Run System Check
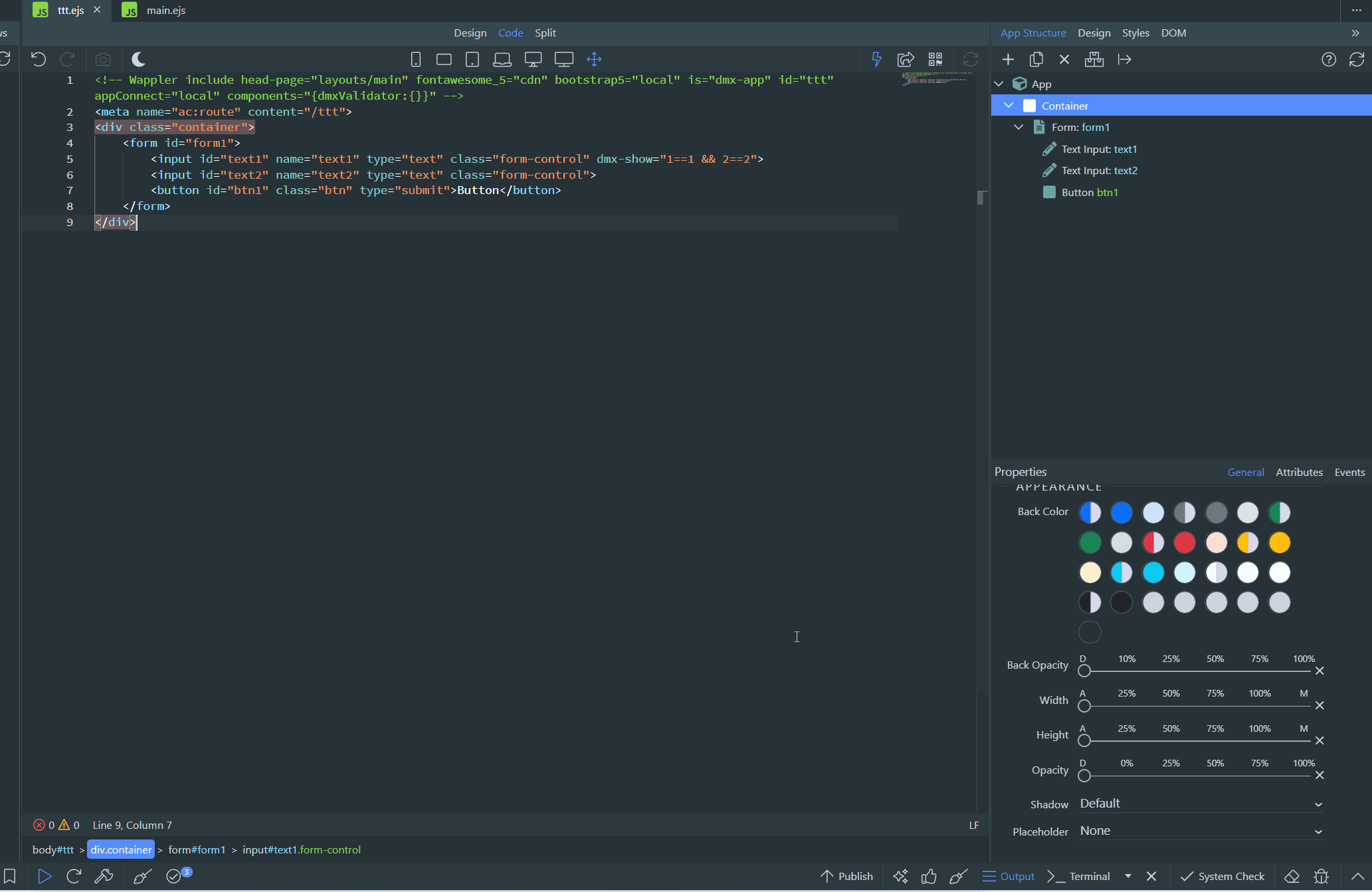 (1223, 876)
